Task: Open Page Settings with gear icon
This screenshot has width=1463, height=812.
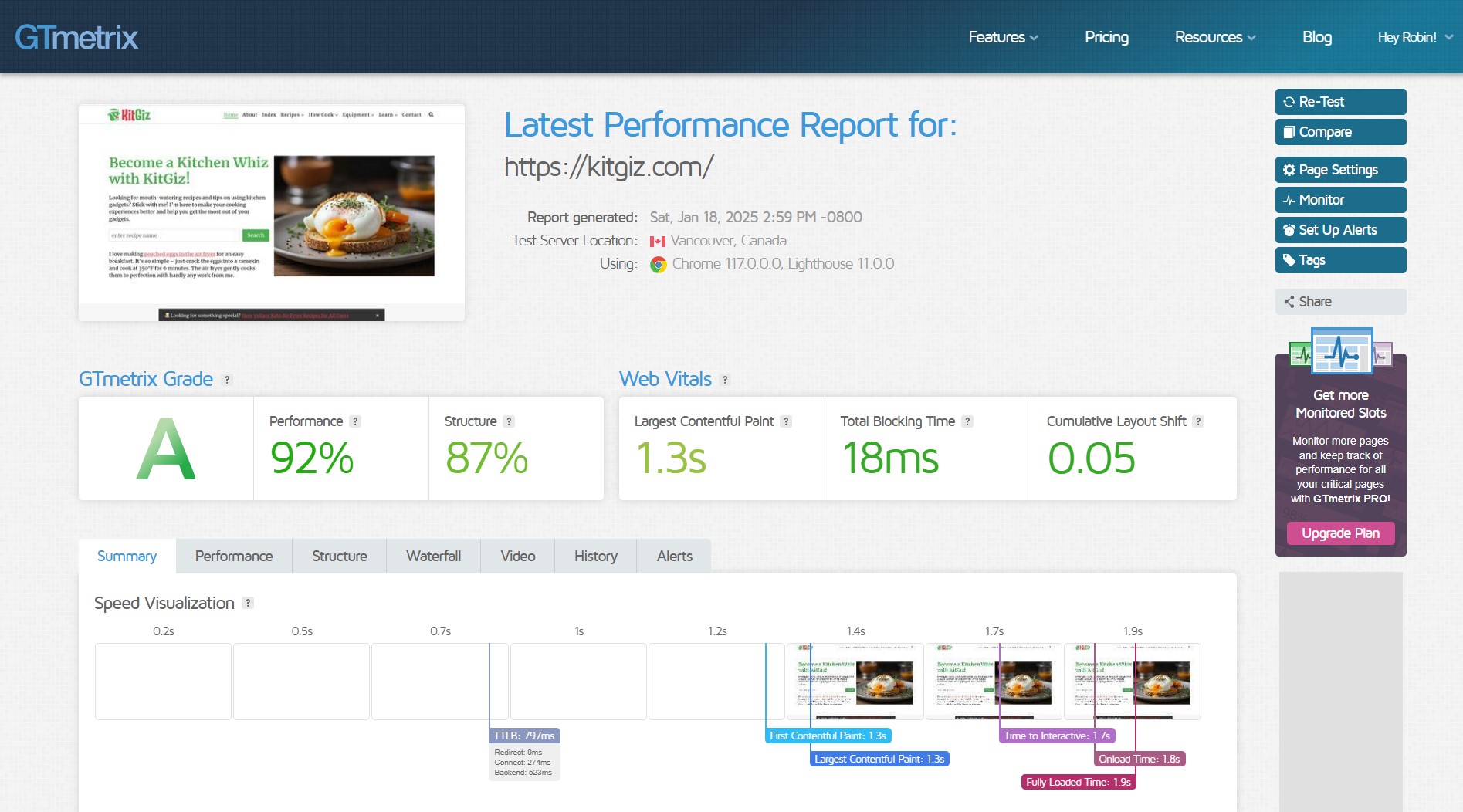Action: (1339, 170)
